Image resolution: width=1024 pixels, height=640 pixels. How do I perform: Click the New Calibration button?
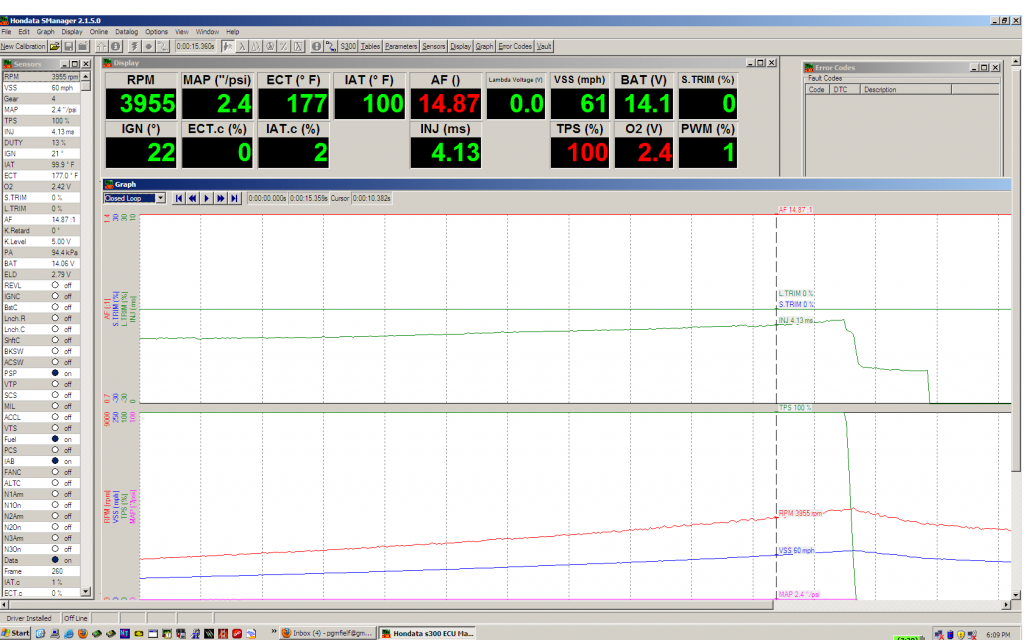[24, 46]
